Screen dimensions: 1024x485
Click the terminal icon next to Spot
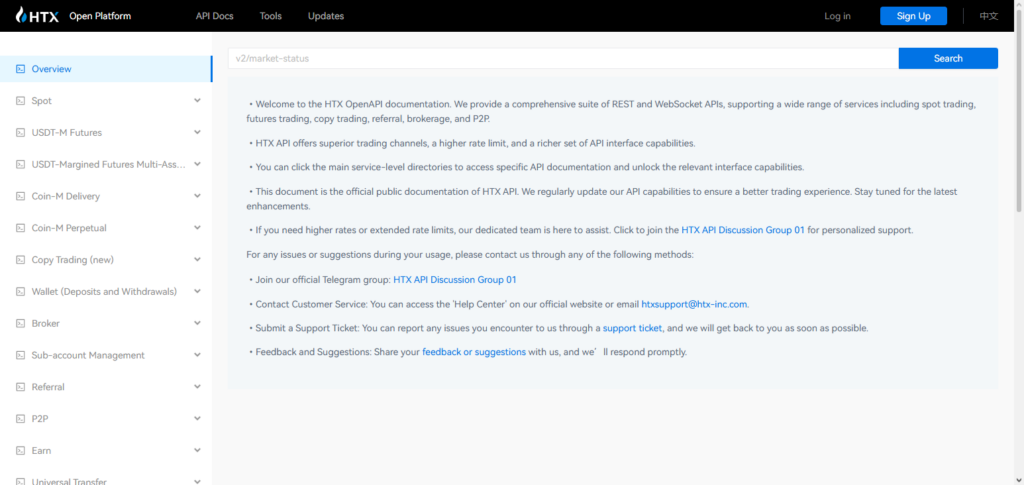tap(20, 101)
